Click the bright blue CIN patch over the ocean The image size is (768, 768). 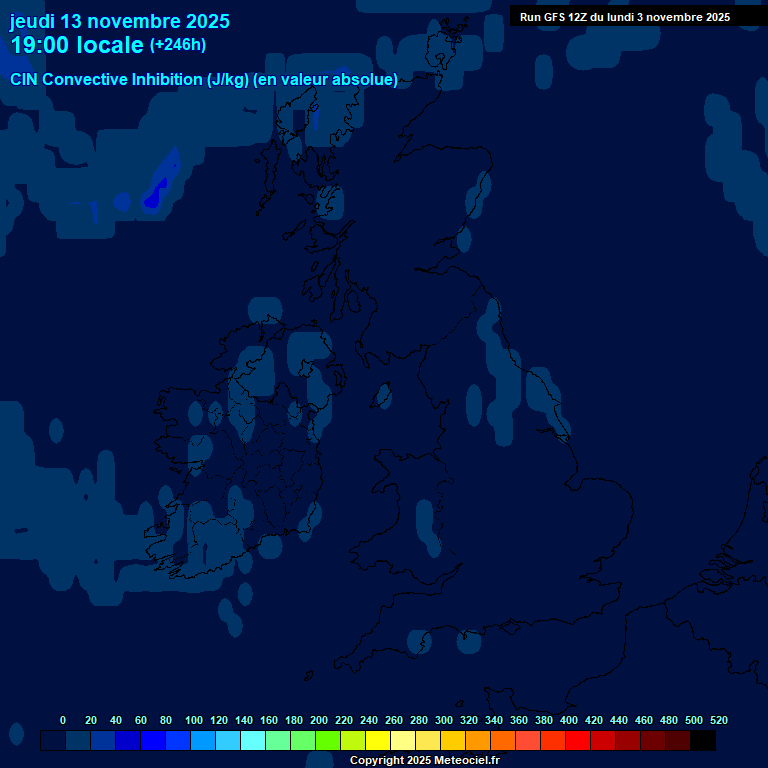tap(156, 194)
